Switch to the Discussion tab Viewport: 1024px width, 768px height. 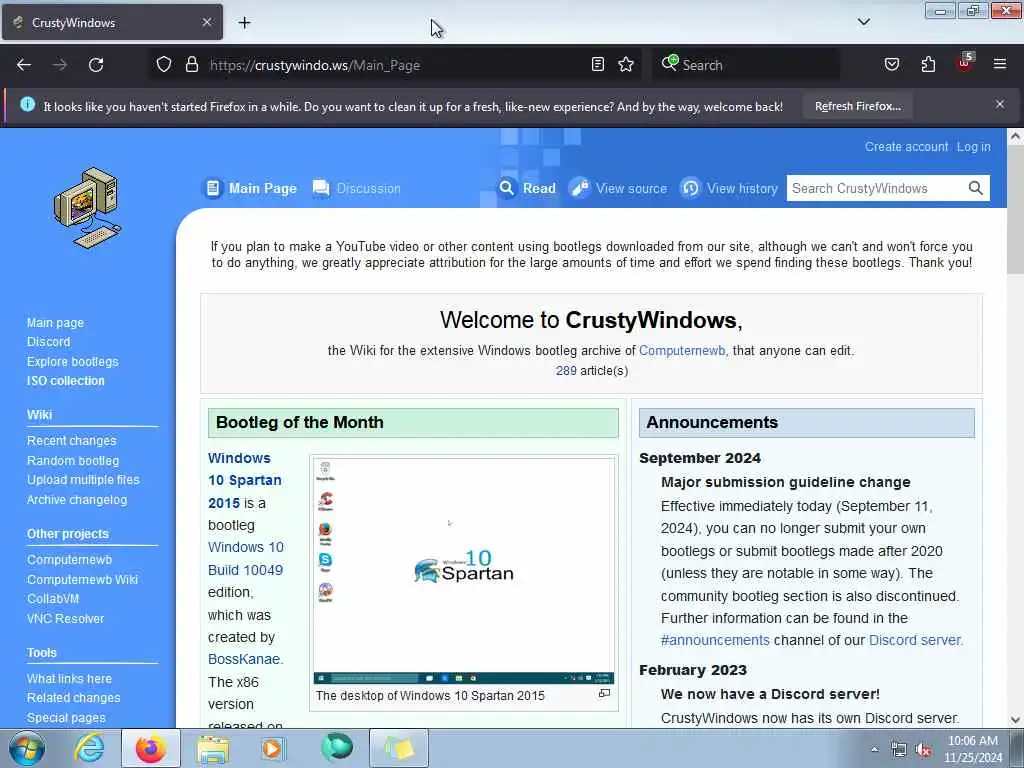pos(357,188)
